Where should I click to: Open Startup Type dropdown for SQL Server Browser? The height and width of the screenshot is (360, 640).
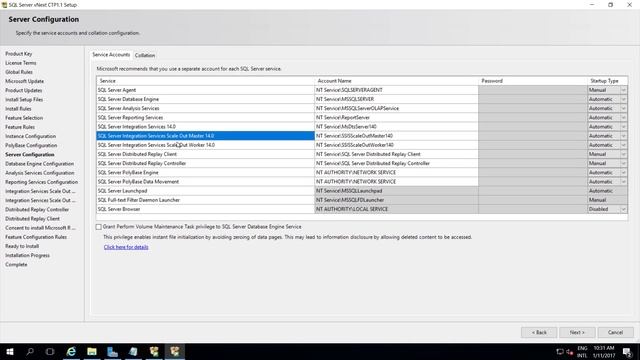point(623,209)
